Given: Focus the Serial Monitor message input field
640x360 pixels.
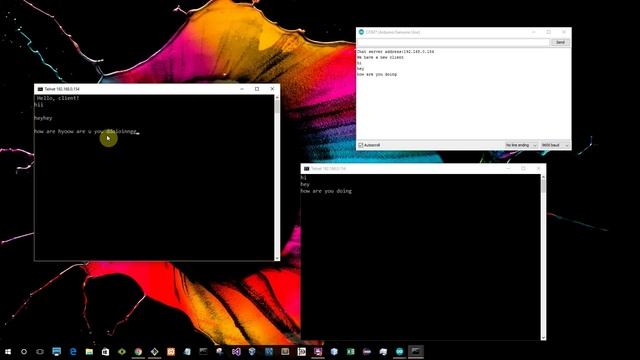Looking at the screenshot, I should point(453,42).
